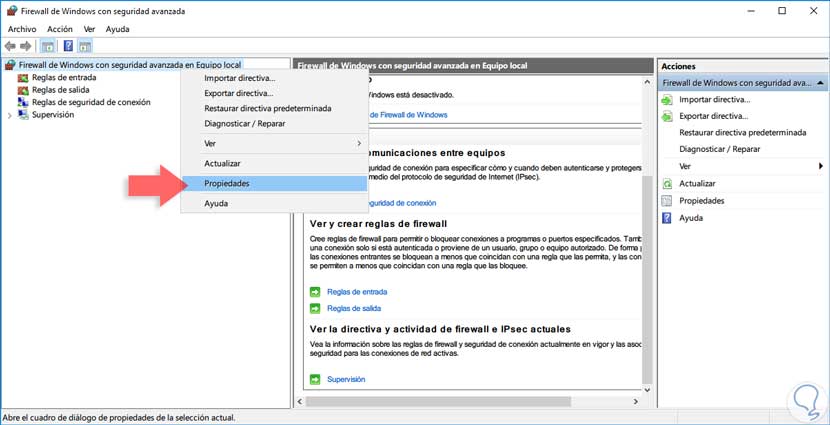Click the center pane horizontal scrollbar thumb
The height and width of the screenshot is (425, 830).
click(439, 401)
